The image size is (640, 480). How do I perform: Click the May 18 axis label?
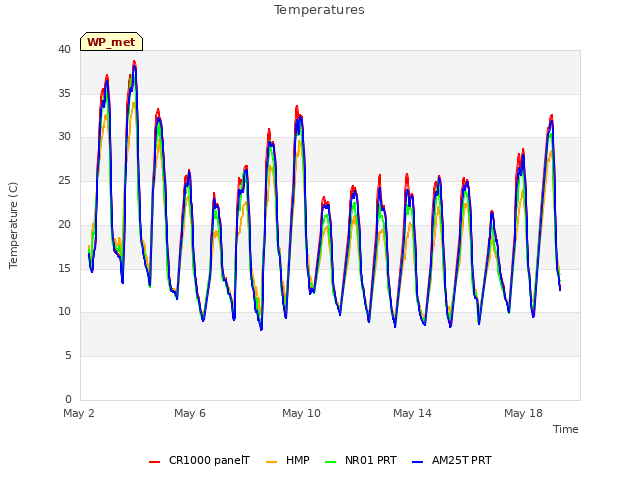523,413
